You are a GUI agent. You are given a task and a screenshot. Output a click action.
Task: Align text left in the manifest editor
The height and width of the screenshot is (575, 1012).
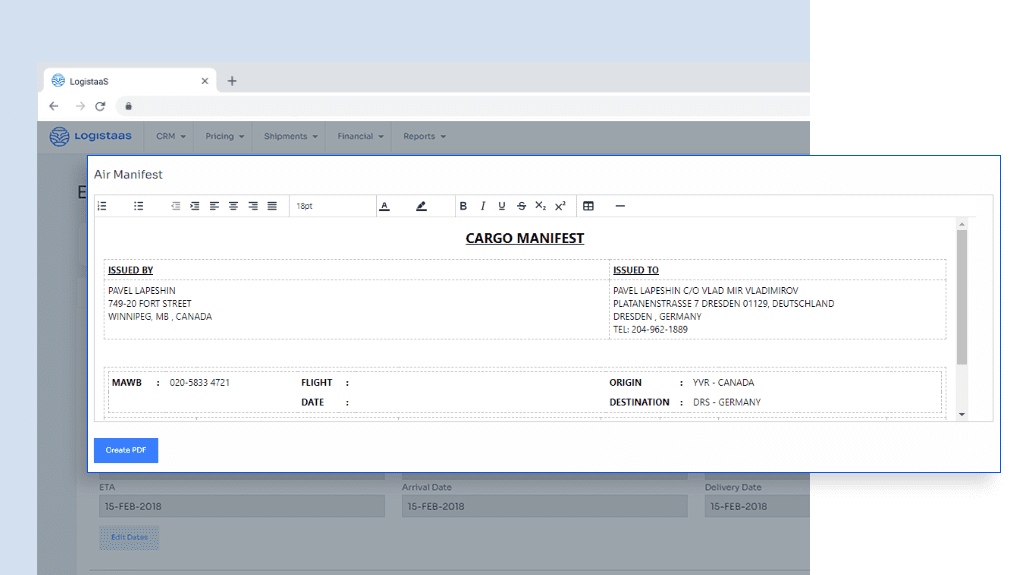click(214, 206)
